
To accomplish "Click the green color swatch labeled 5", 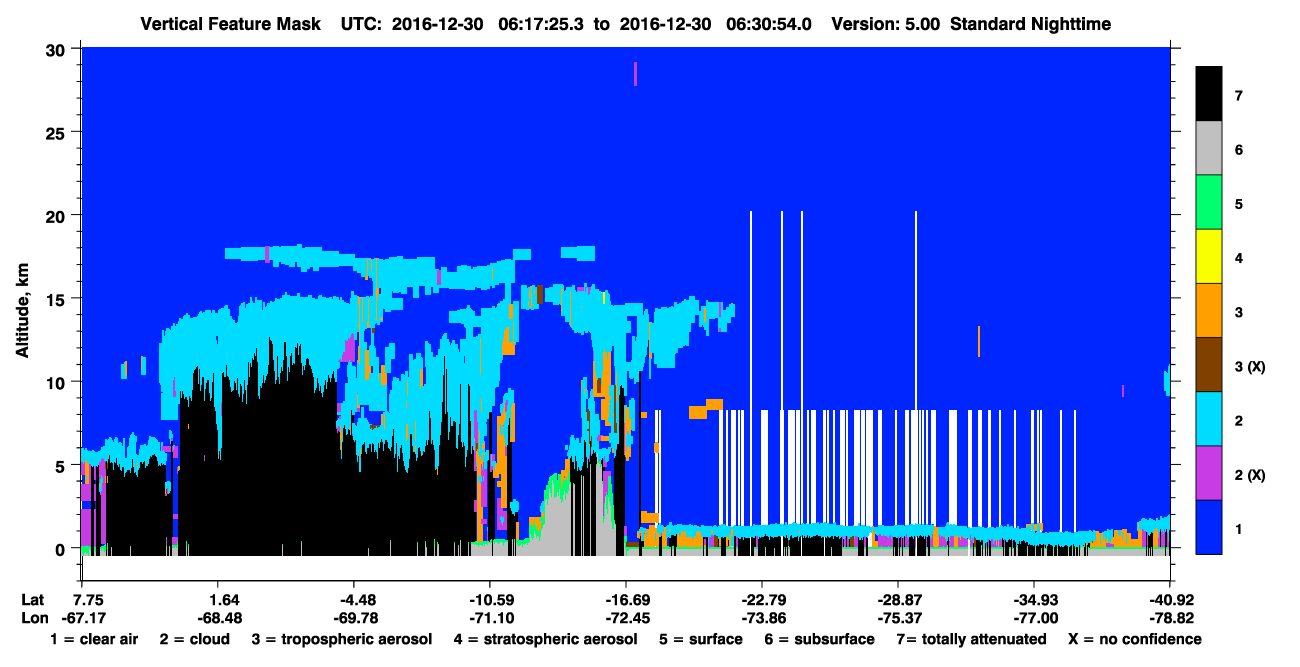I will pyautogui.click(x=1209, y=203).
